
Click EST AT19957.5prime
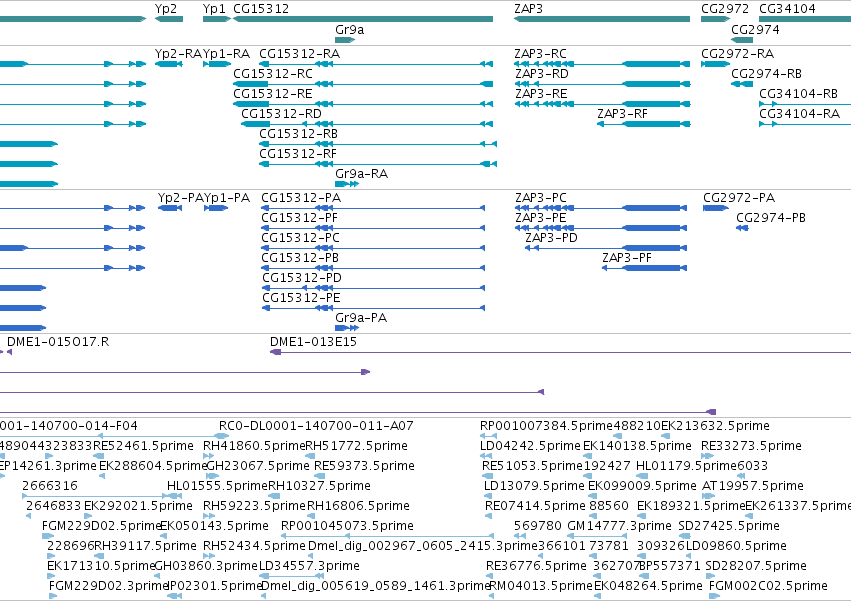point(753,486)
